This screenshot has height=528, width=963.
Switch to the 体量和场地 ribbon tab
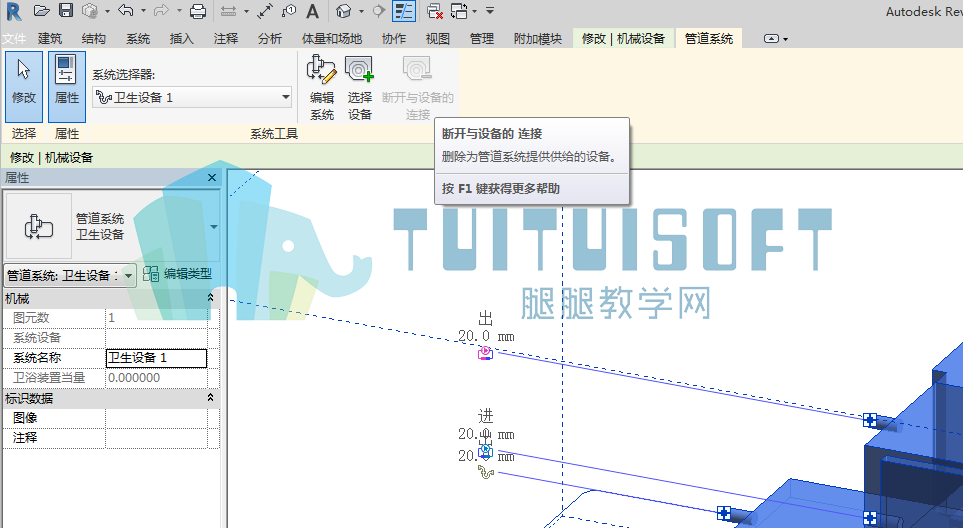pyautogui.click(x=332, y=39)
